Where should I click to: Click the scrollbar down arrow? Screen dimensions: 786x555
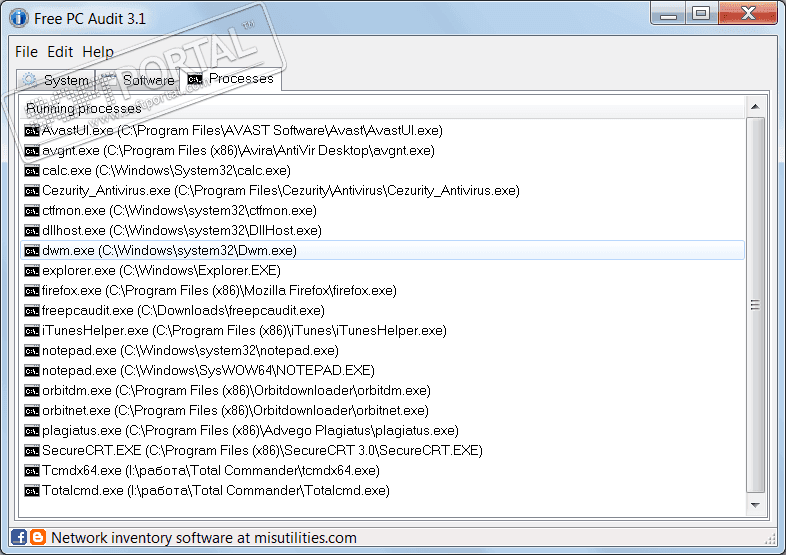point(755,505)
